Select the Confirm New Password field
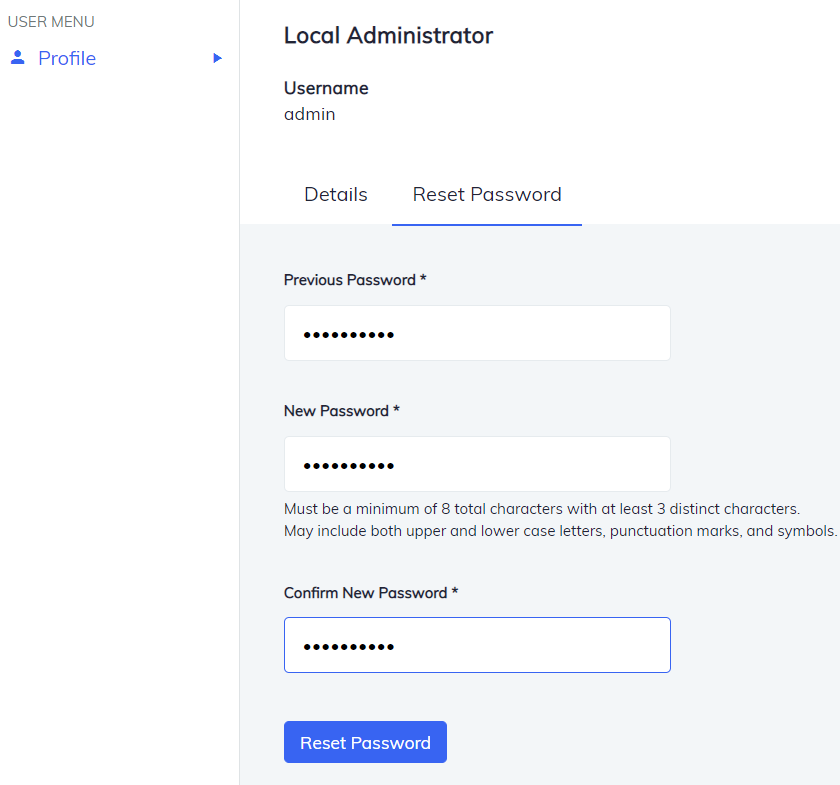Viewport: 840px width, 785px height. [x=477, y=644]
